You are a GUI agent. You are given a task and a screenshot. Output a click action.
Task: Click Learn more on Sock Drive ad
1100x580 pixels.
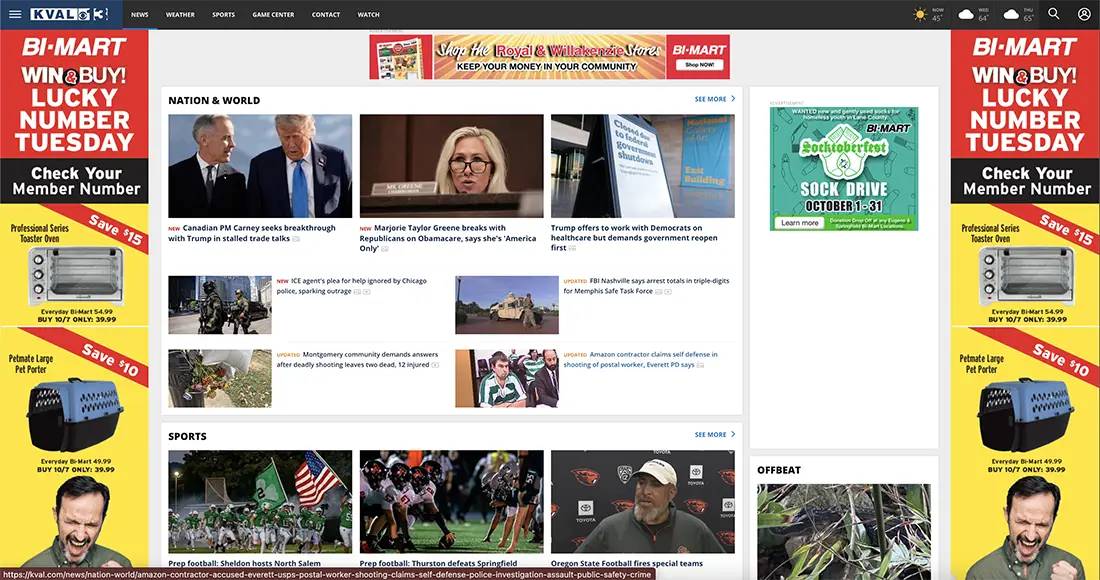point(800,223)
